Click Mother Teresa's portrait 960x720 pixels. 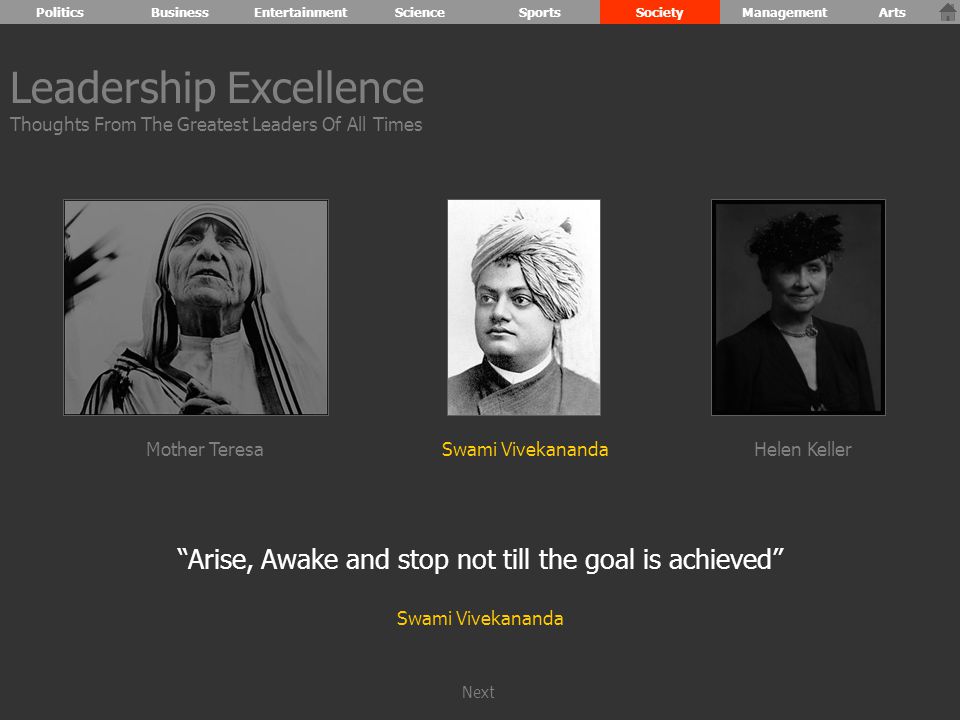pyautogui.click(x=196, y=307)
